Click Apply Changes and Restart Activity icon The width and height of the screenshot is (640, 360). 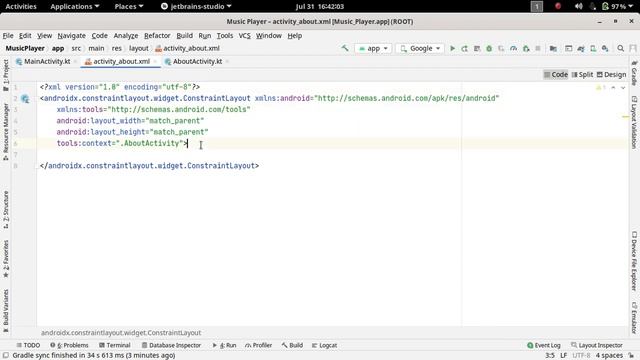tap(464, 48)
